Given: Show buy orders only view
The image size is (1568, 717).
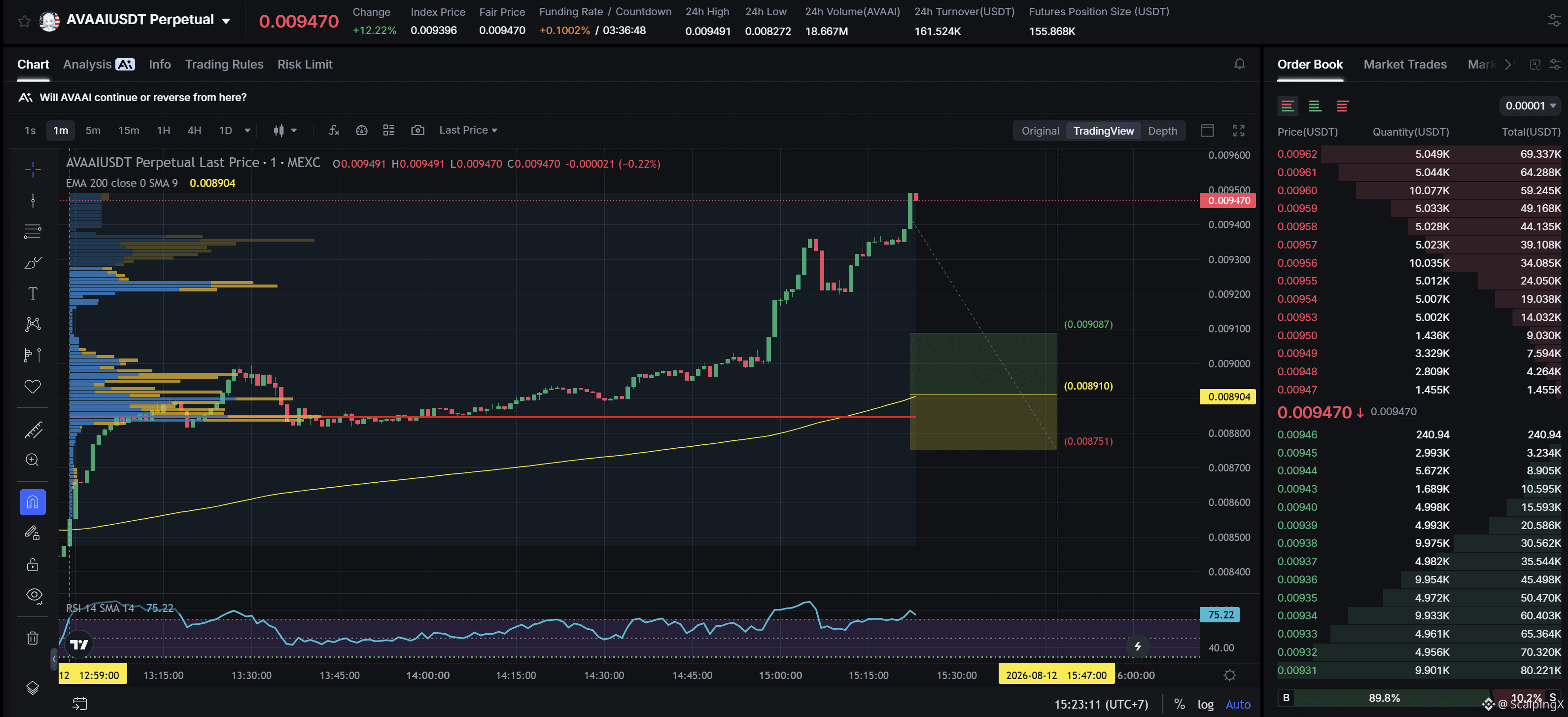Looking at the screenshot, I should pyautogui.click(x=1315, y=106).
